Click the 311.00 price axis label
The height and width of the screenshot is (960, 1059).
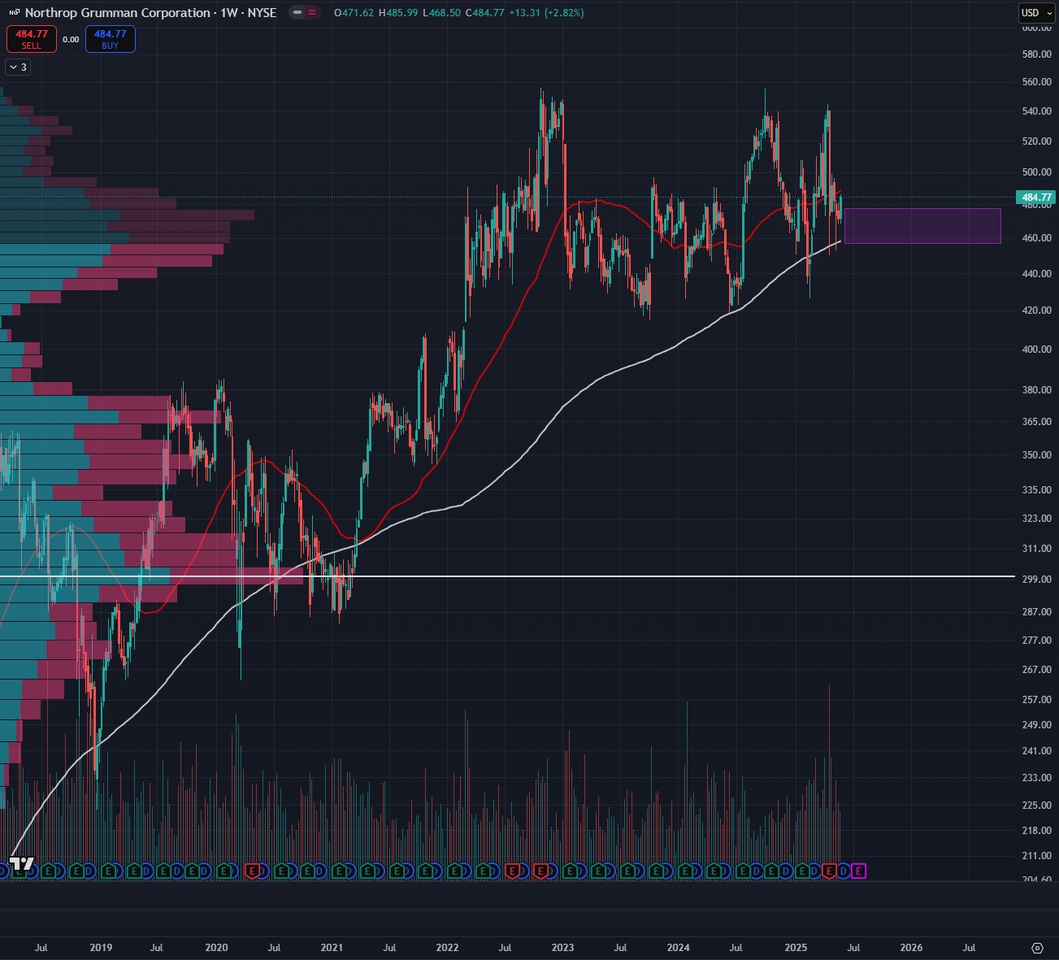(x=1037, y=549)
